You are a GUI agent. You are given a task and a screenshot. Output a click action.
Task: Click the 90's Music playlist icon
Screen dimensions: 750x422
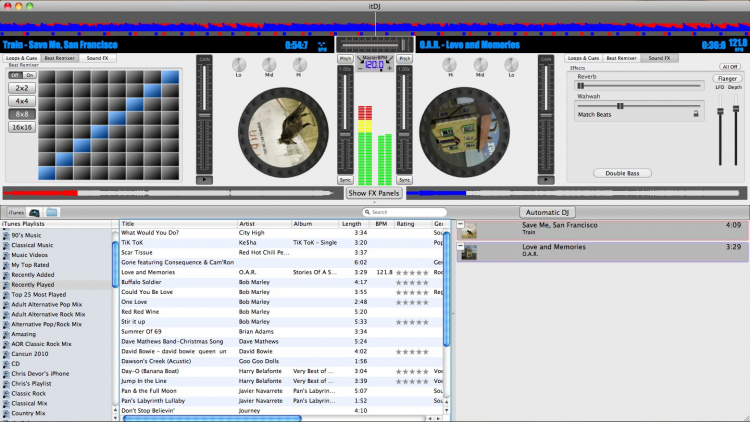click(6, 235)
